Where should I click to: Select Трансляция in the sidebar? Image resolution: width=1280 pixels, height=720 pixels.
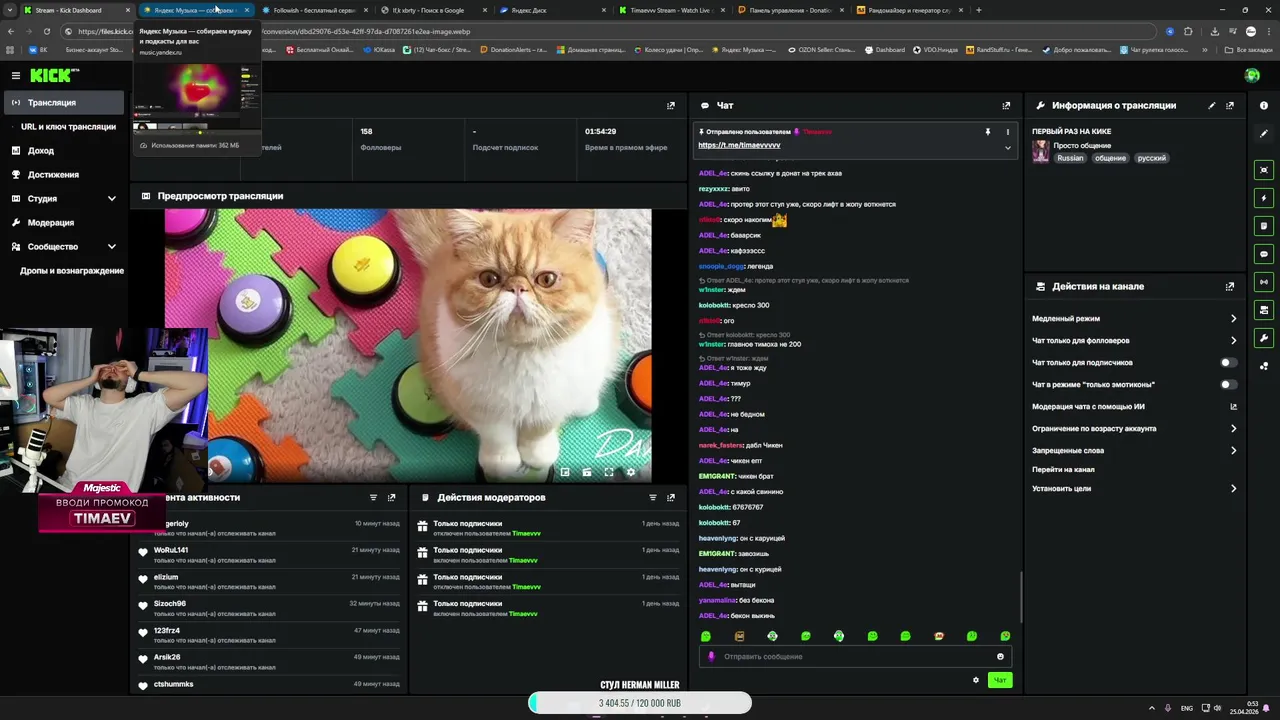click(x=64, y=102)
